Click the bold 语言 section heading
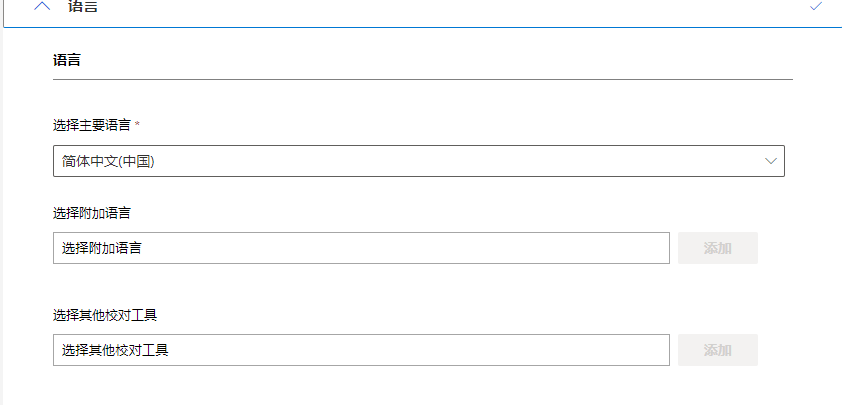 point(67,60)
